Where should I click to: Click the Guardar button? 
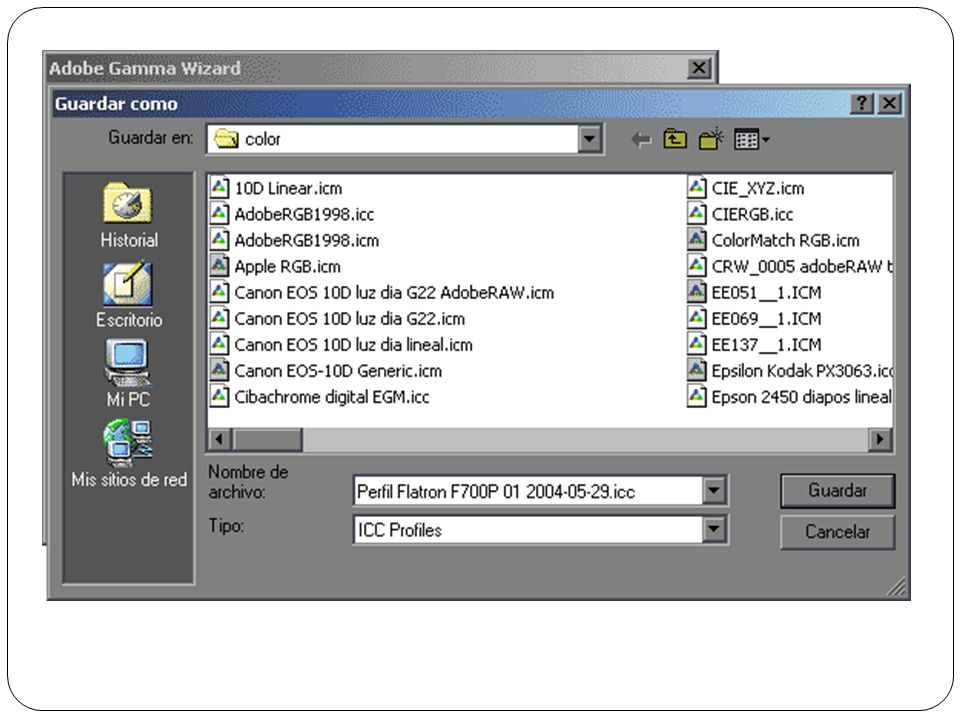click(837, 490)
